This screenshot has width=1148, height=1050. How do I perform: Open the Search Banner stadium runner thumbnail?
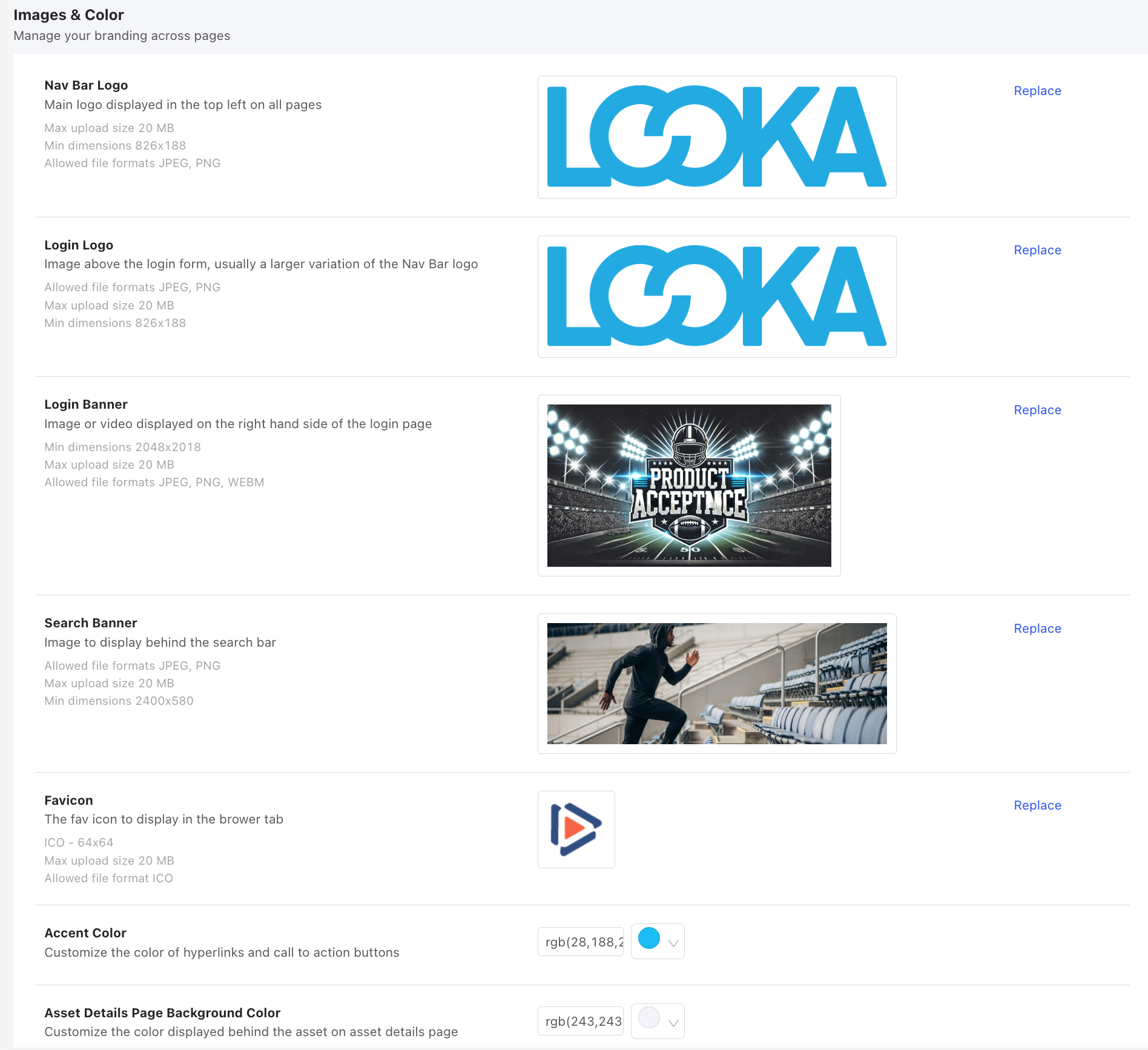(716, 684)
